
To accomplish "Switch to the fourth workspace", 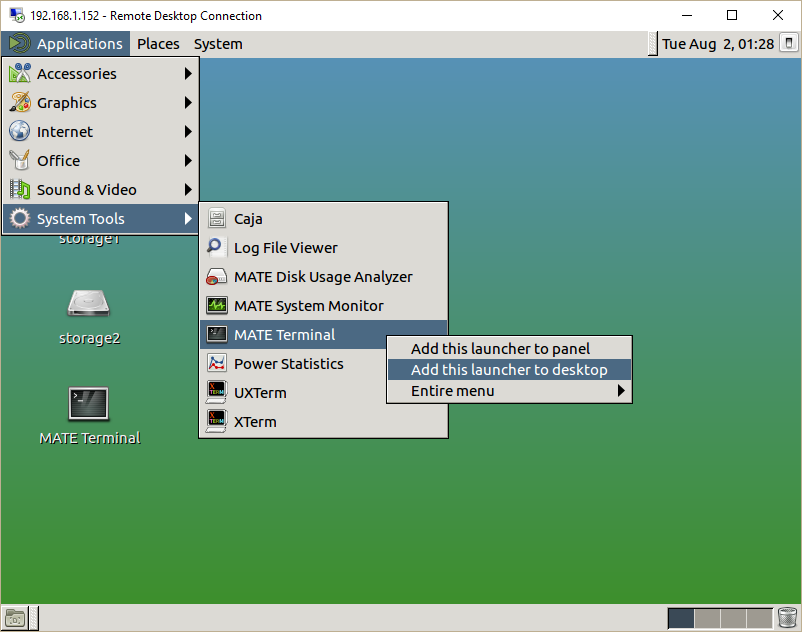I will point(760,618).
